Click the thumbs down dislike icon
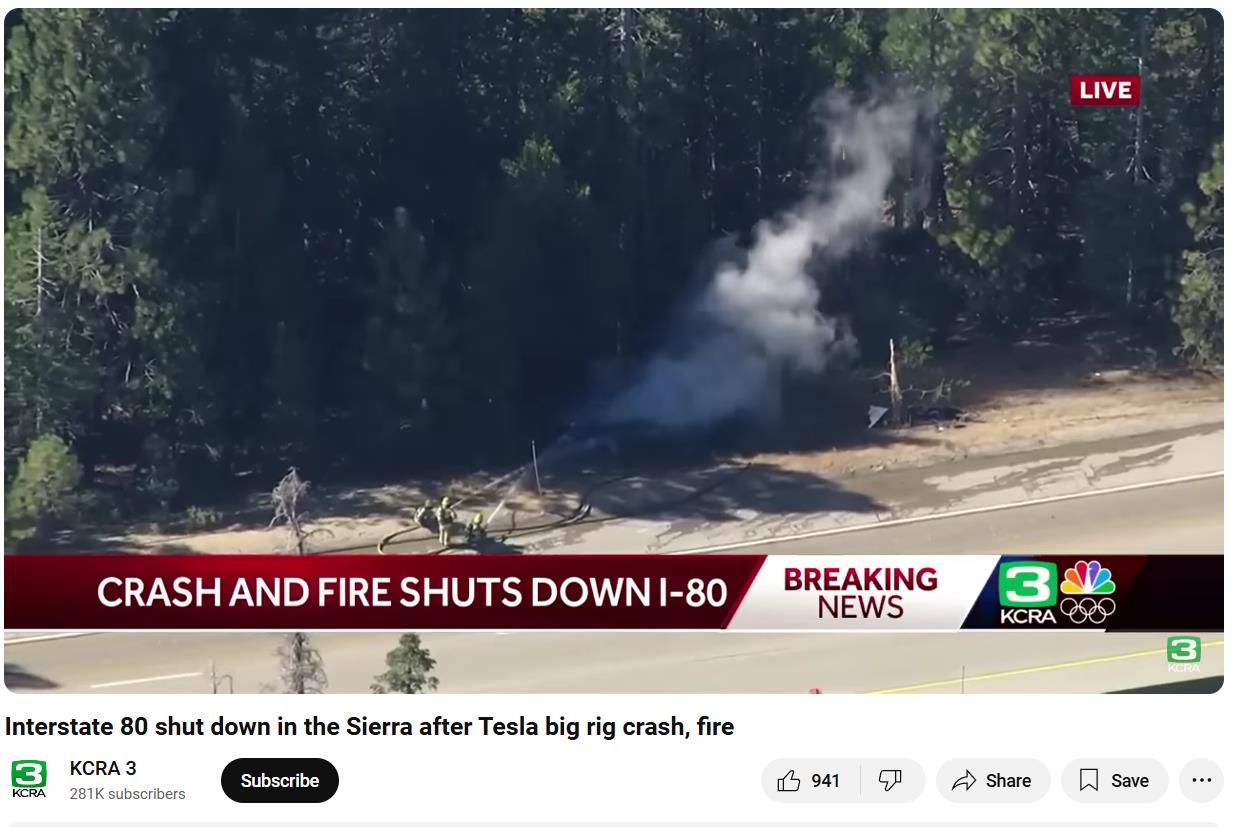Viewport: 1236px width, 827px height. (890, 781)
